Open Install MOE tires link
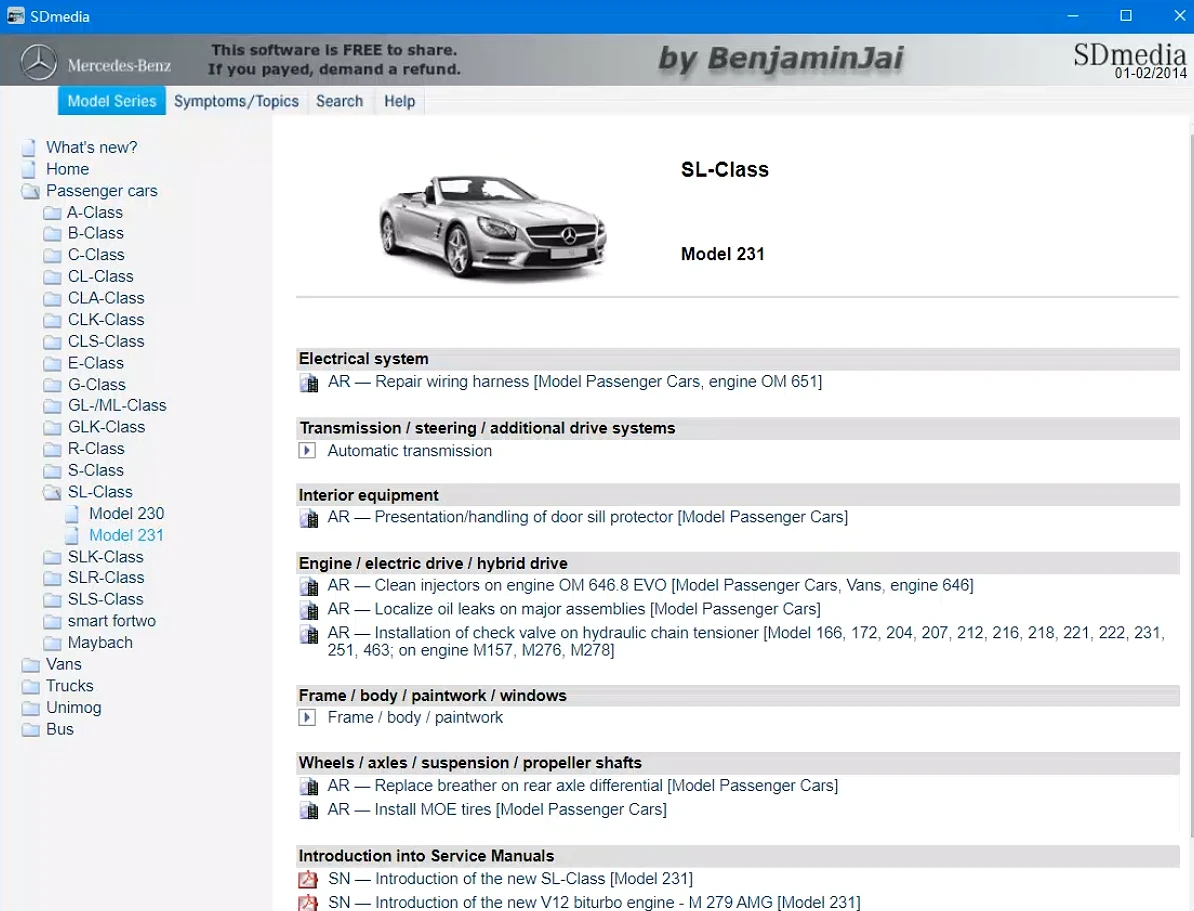Image resolution: width=1194 pixels, height=911 pixels. 497,810
